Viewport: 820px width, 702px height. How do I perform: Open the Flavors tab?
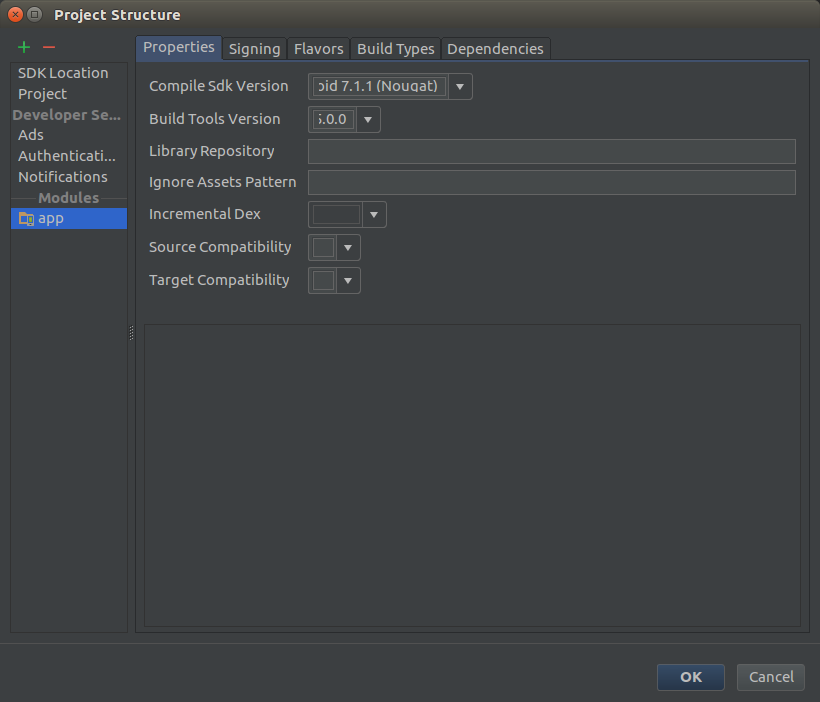pyautogui.click(x=318, y=49)
